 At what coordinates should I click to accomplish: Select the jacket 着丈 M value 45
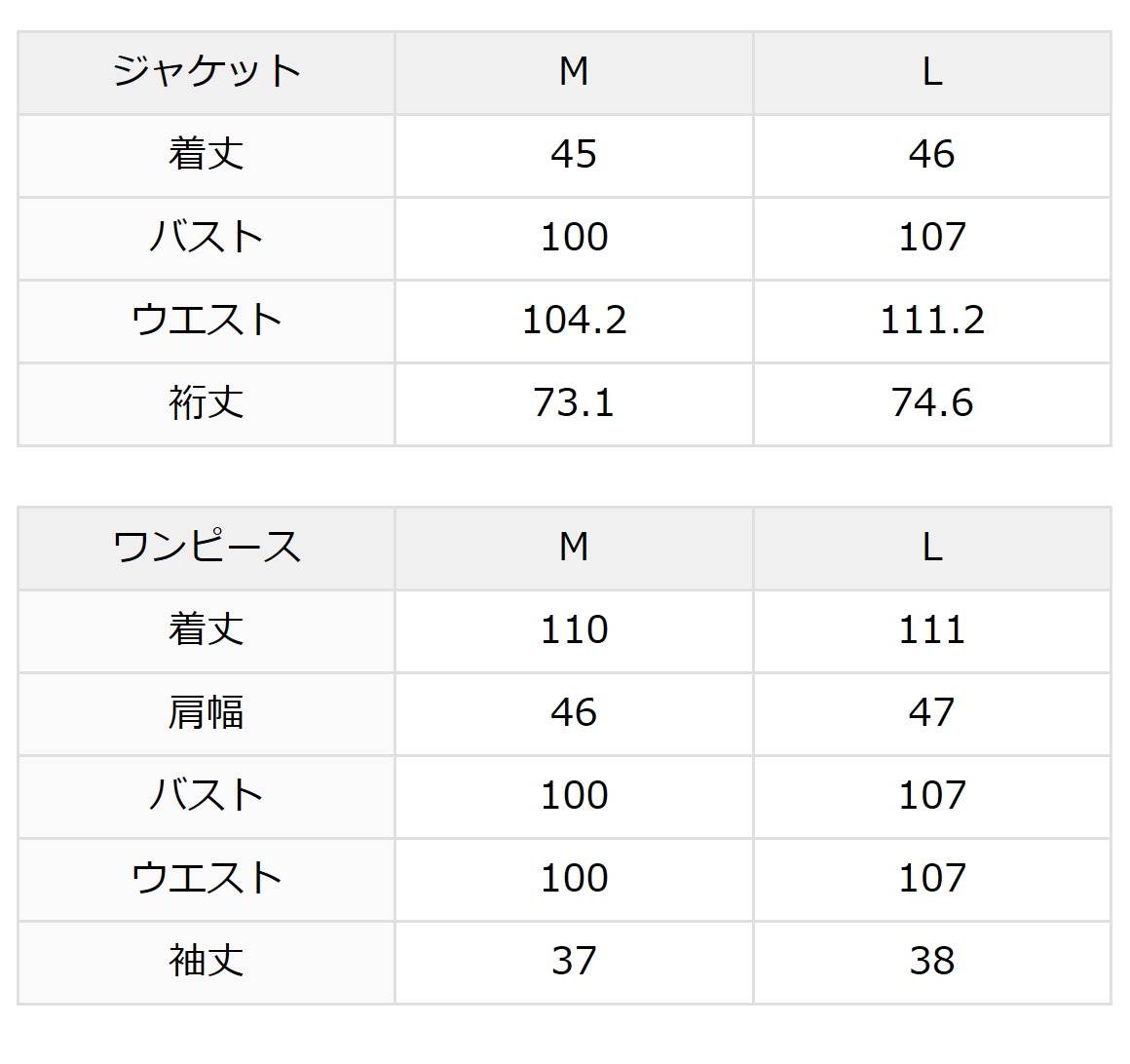click(574, 155)
